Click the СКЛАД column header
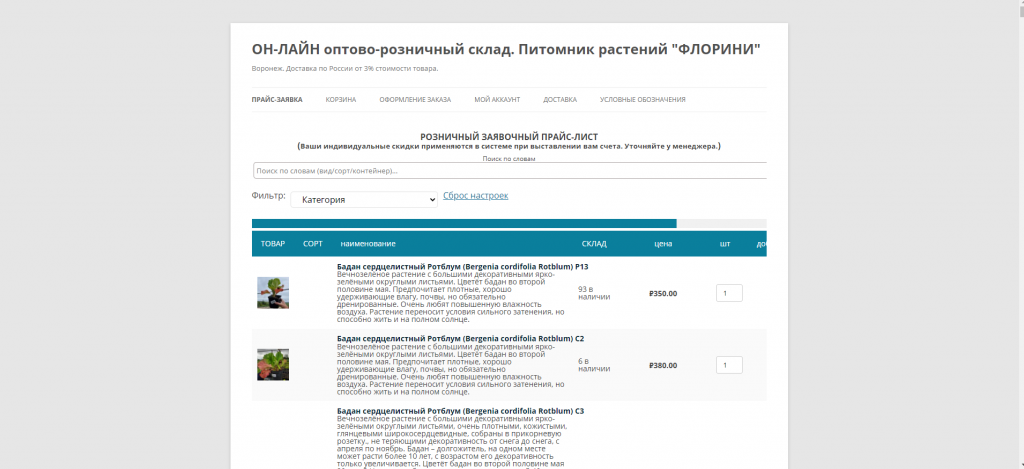The height and width of the screenshot is (469, 1024). 594,244
